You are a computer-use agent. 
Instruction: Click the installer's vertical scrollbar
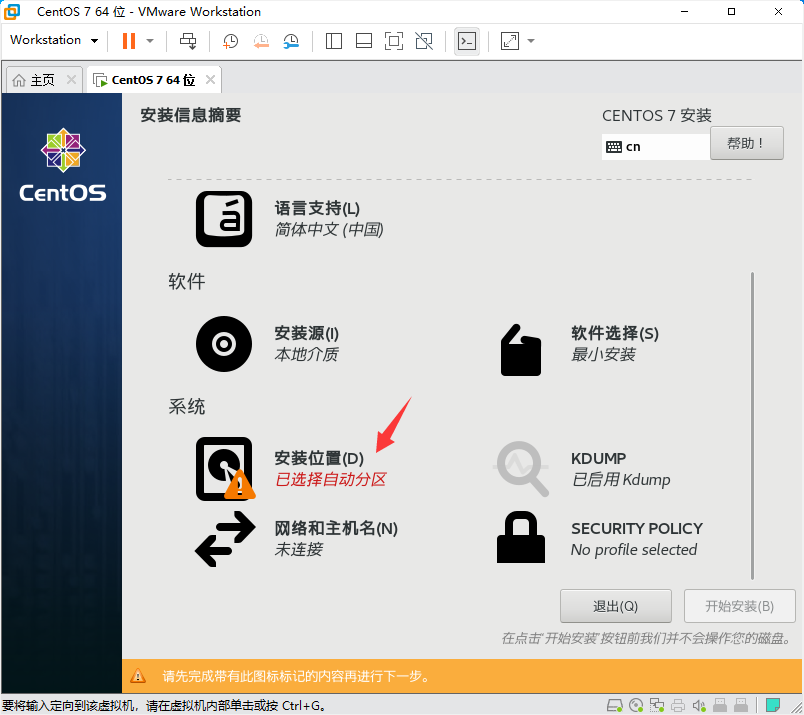pyautogui.click(x=752, y=426)
